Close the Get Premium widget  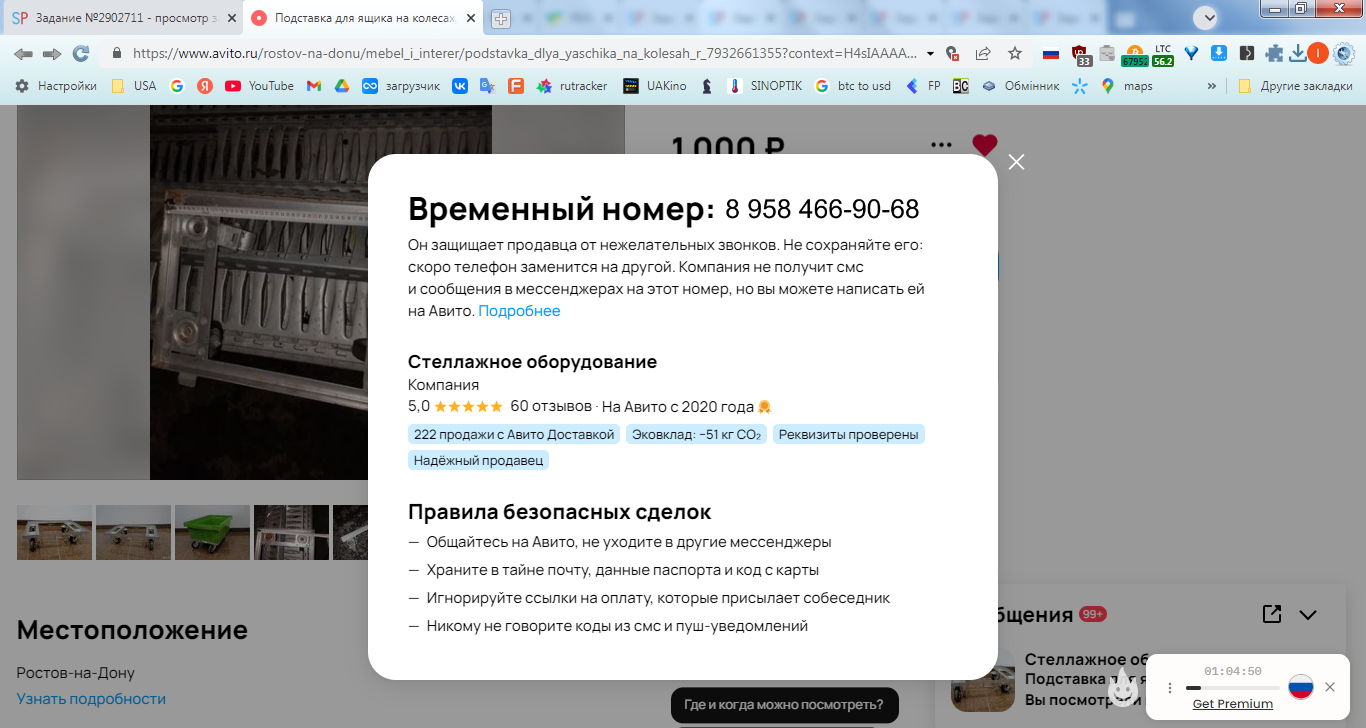(1329, 687)
